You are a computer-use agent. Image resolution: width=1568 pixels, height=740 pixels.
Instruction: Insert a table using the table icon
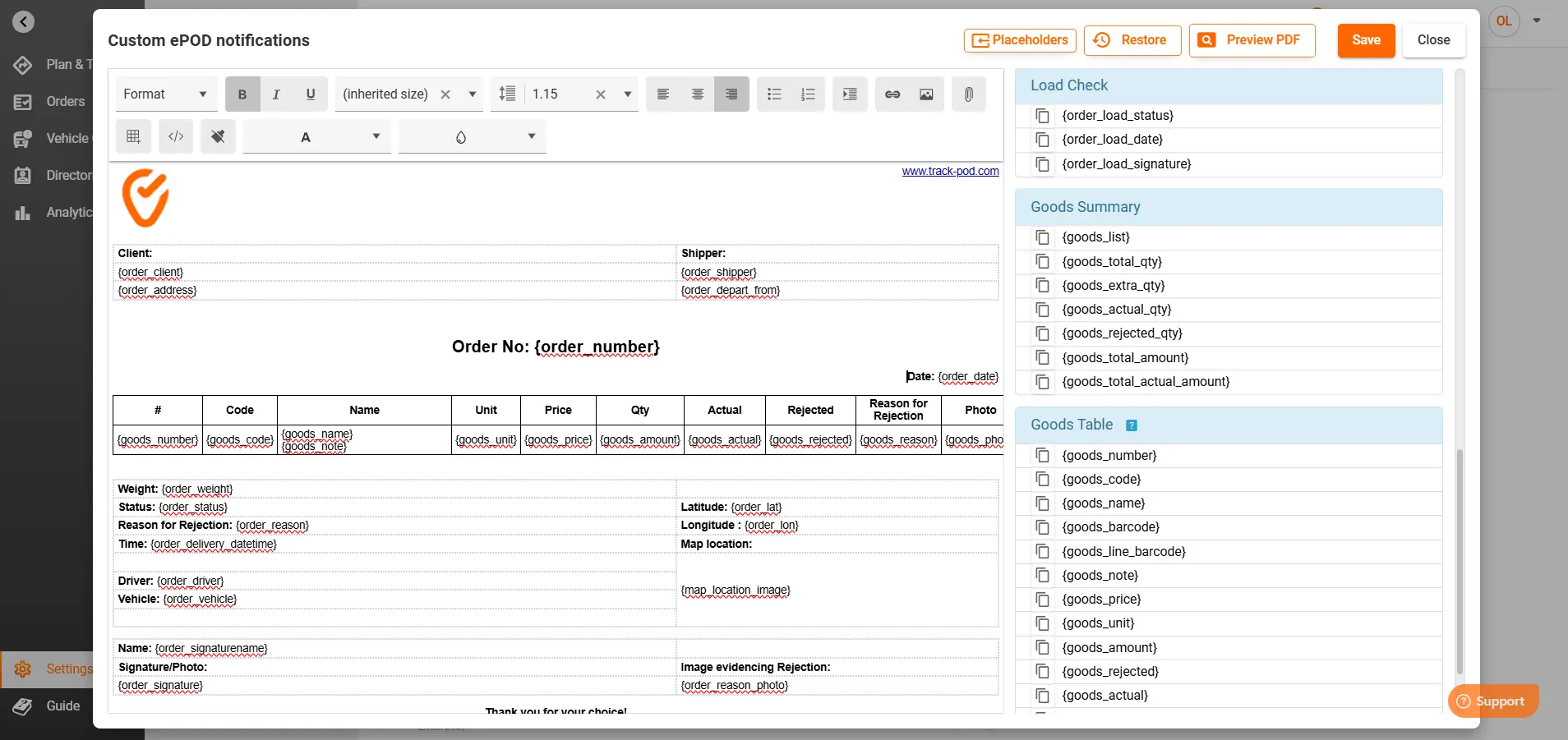click(x=133, y=136)
